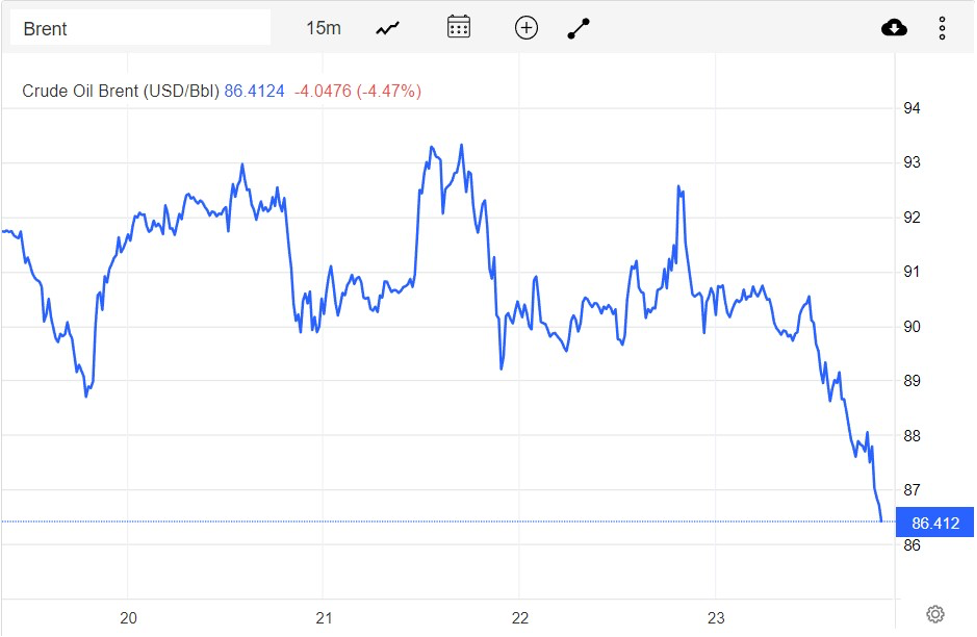
Task: Click the Crude Oil Brent (USD/Bbl) title
Action: pyautogui.click(x=120, y=91)
